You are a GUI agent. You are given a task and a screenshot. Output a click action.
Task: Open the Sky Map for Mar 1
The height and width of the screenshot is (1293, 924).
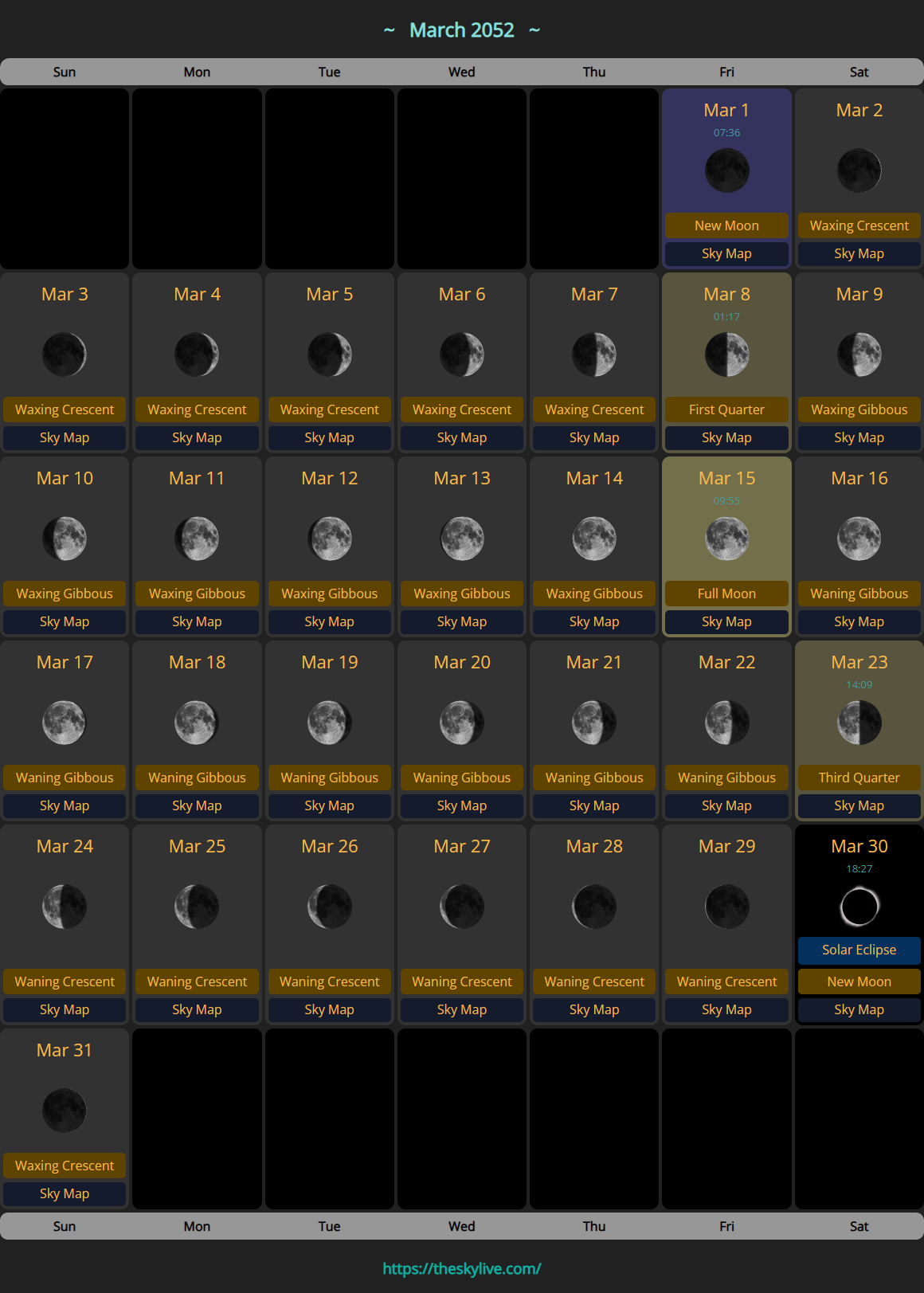726,253
